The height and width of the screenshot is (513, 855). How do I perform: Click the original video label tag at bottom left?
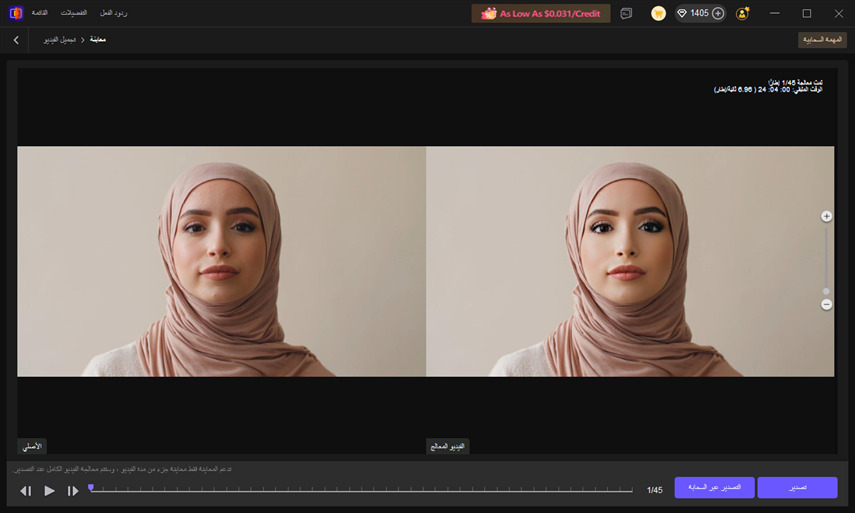(x=32, y=446)
